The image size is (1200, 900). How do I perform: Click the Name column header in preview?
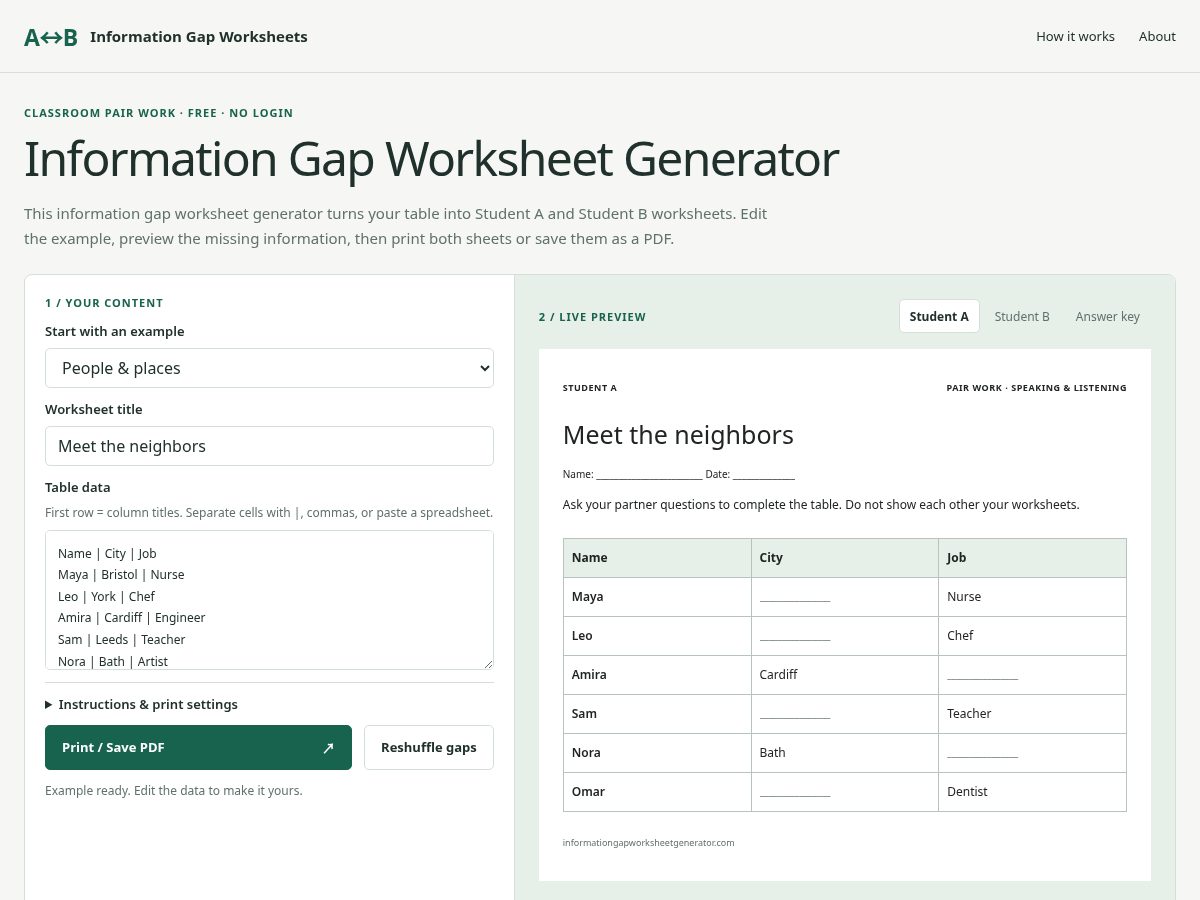(657, 558)
